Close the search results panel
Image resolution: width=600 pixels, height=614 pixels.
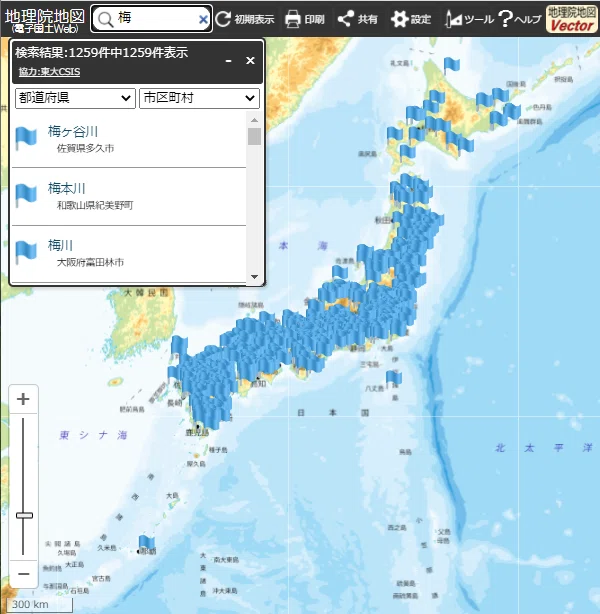coord(250,60)
